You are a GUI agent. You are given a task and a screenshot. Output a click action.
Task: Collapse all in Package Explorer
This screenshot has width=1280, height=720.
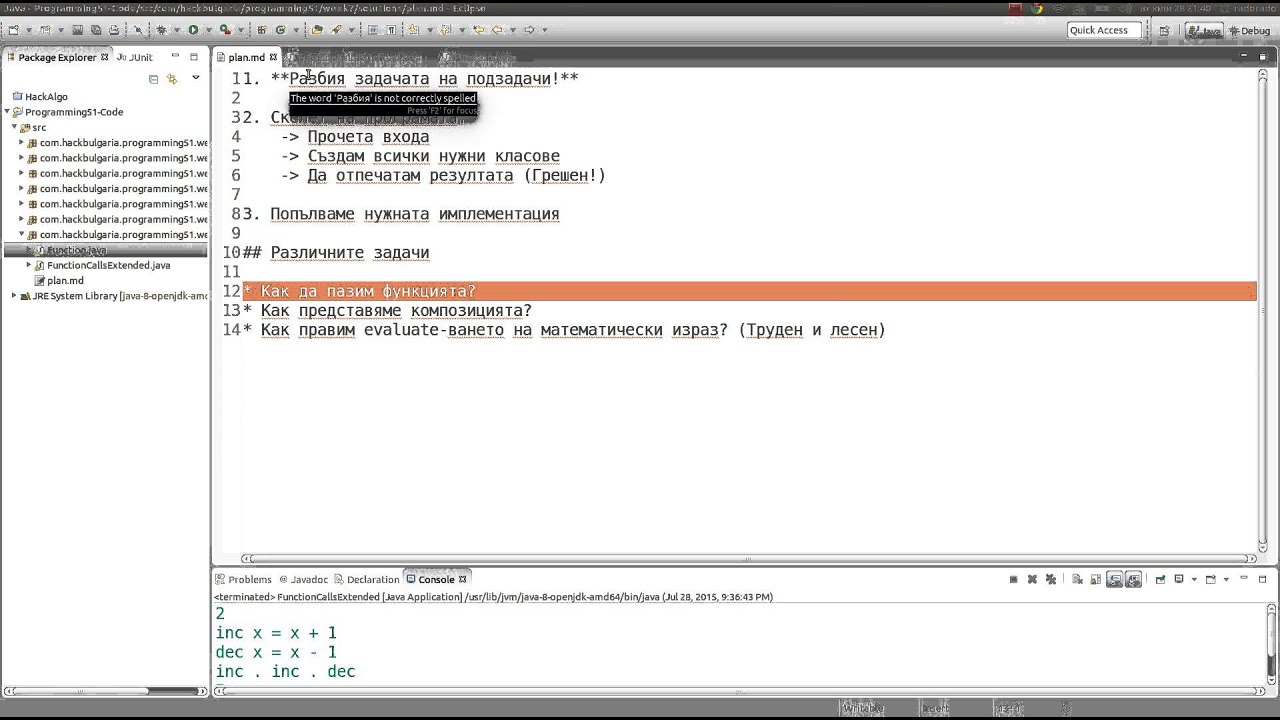click(153, 79)
